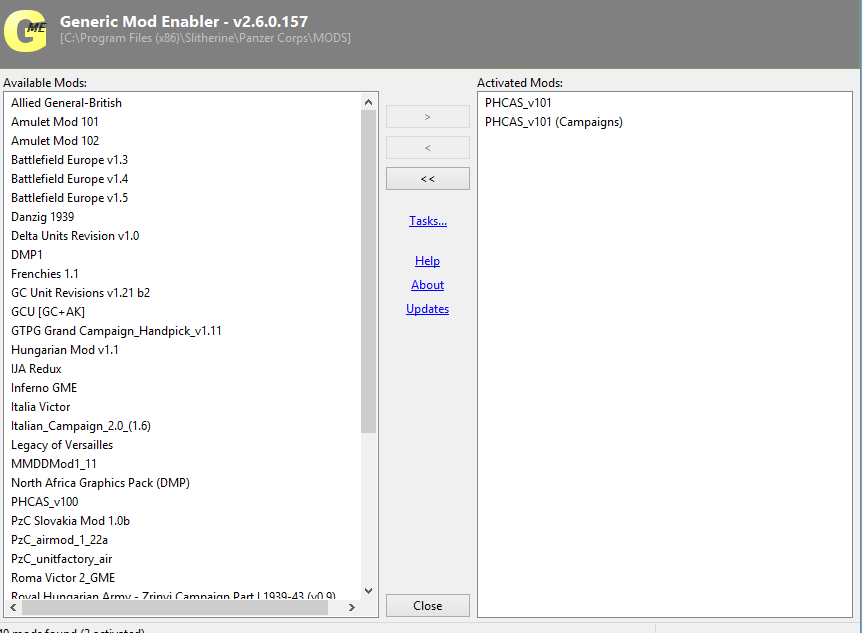Image resolution: width=862 pixels, height=633 pixels.
Task: Open the Tasks... link
Action: tap(428, 221)
